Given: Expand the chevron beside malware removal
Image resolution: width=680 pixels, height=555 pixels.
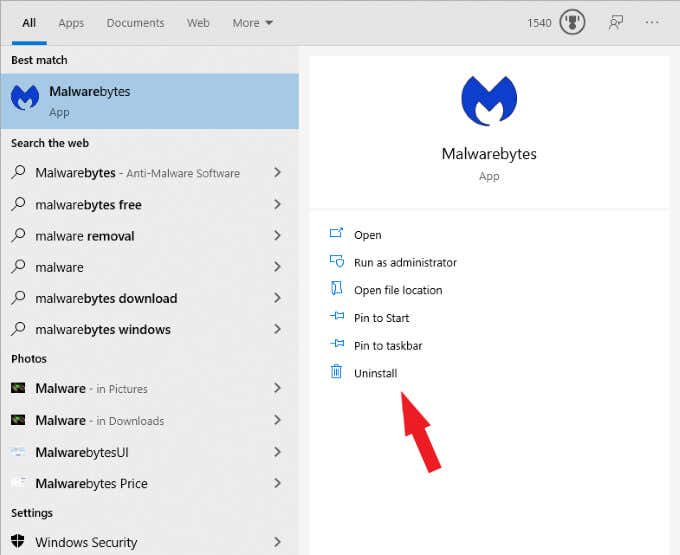Looking at the screenshot, I should 278,235.
